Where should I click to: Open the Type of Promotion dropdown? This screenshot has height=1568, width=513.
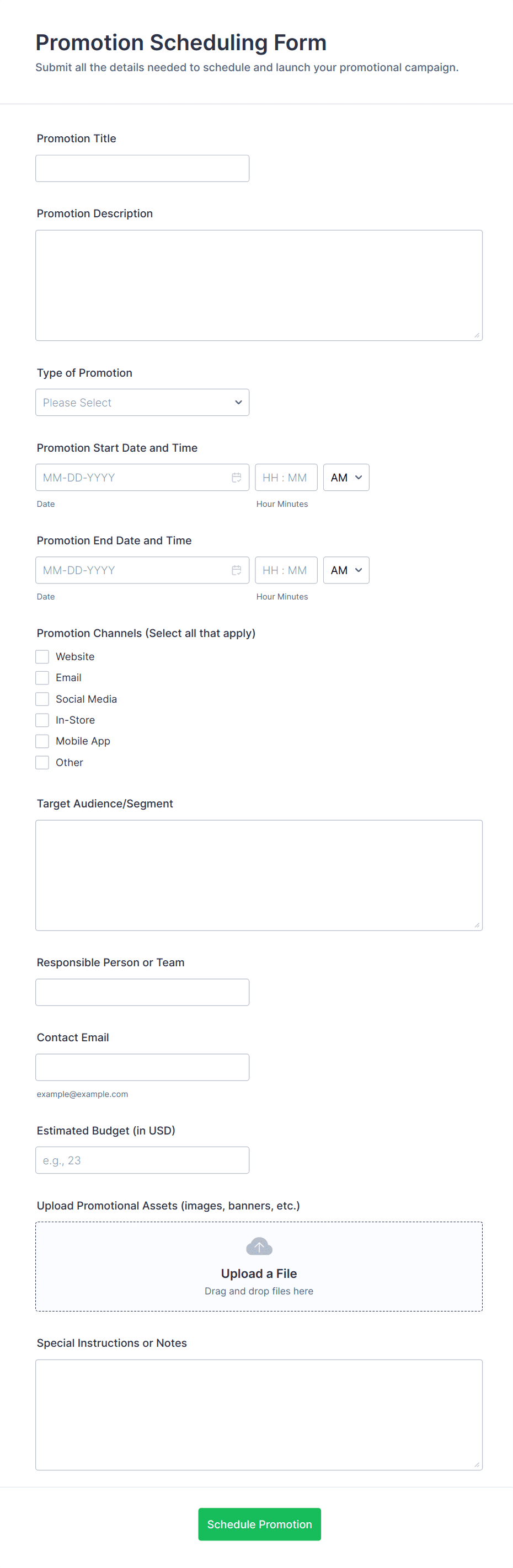pyautogui.click(x=142, y=402)
